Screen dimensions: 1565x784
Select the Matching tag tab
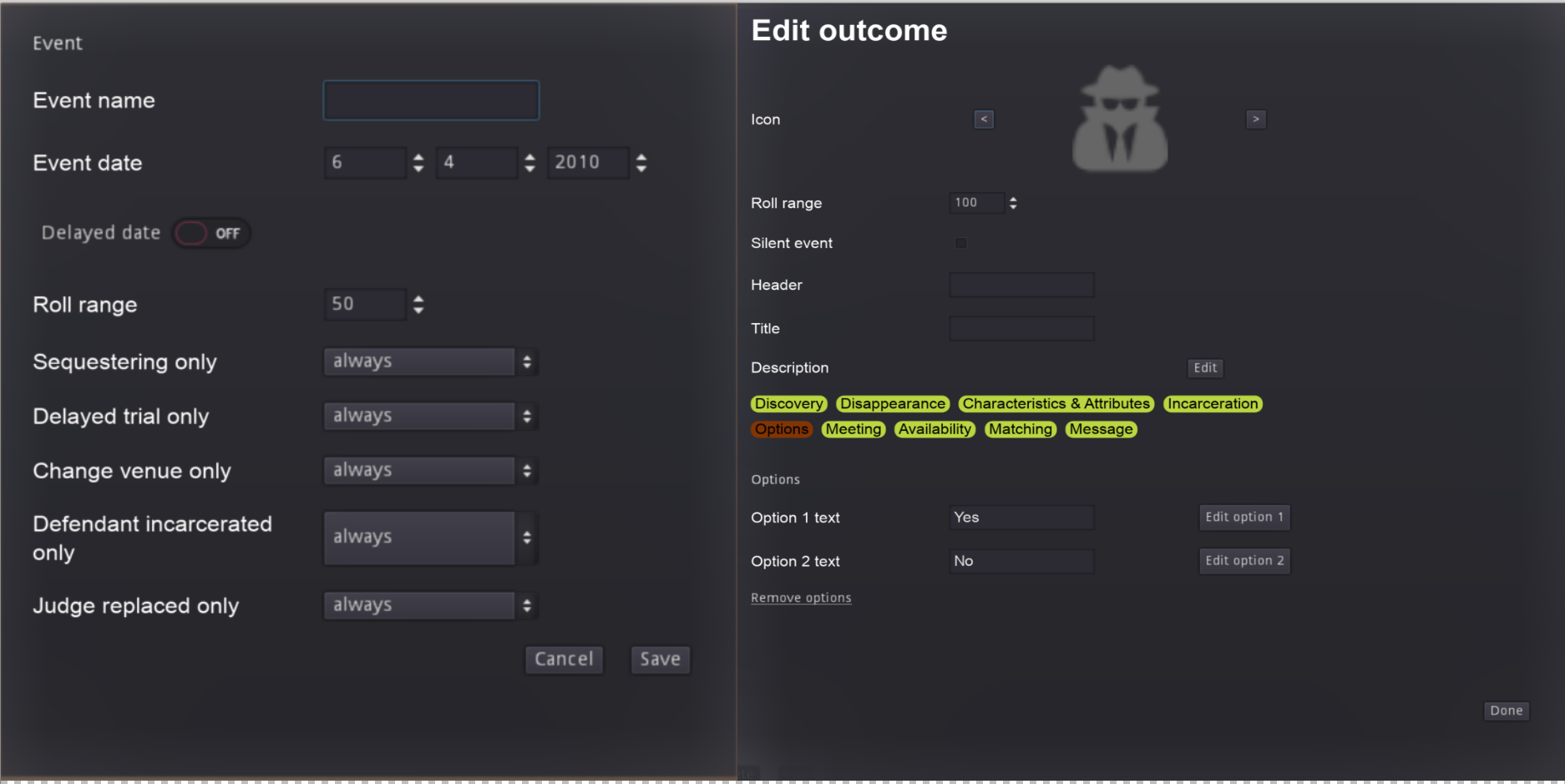pyautogui.click(x=1021, y=429)
